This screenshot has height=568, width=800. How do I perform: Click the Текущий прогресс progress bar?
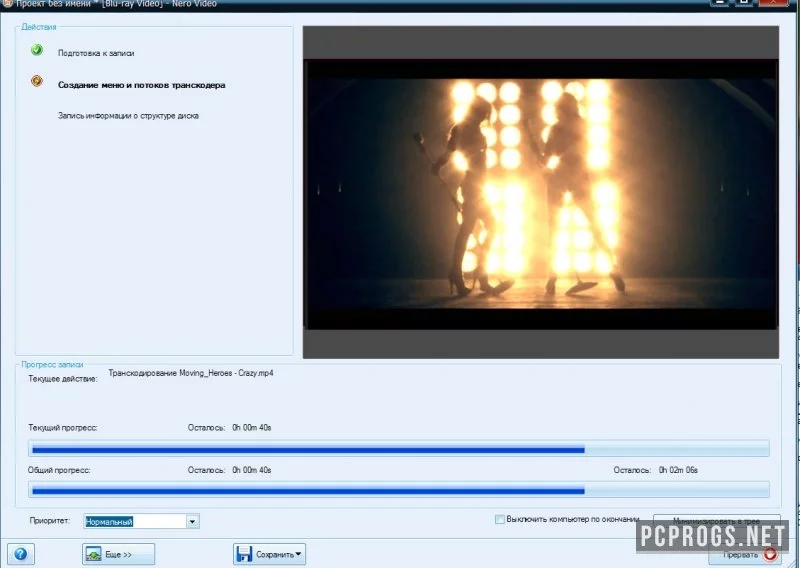[399, 449]
